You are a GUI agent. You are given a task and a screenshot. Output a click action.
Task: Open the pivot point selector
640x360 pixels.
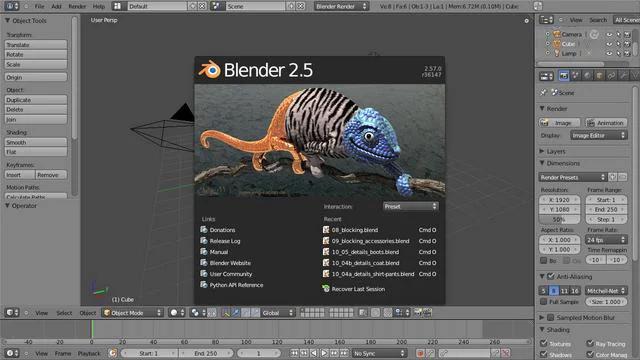pyautogui.click(x=198, y=313)
